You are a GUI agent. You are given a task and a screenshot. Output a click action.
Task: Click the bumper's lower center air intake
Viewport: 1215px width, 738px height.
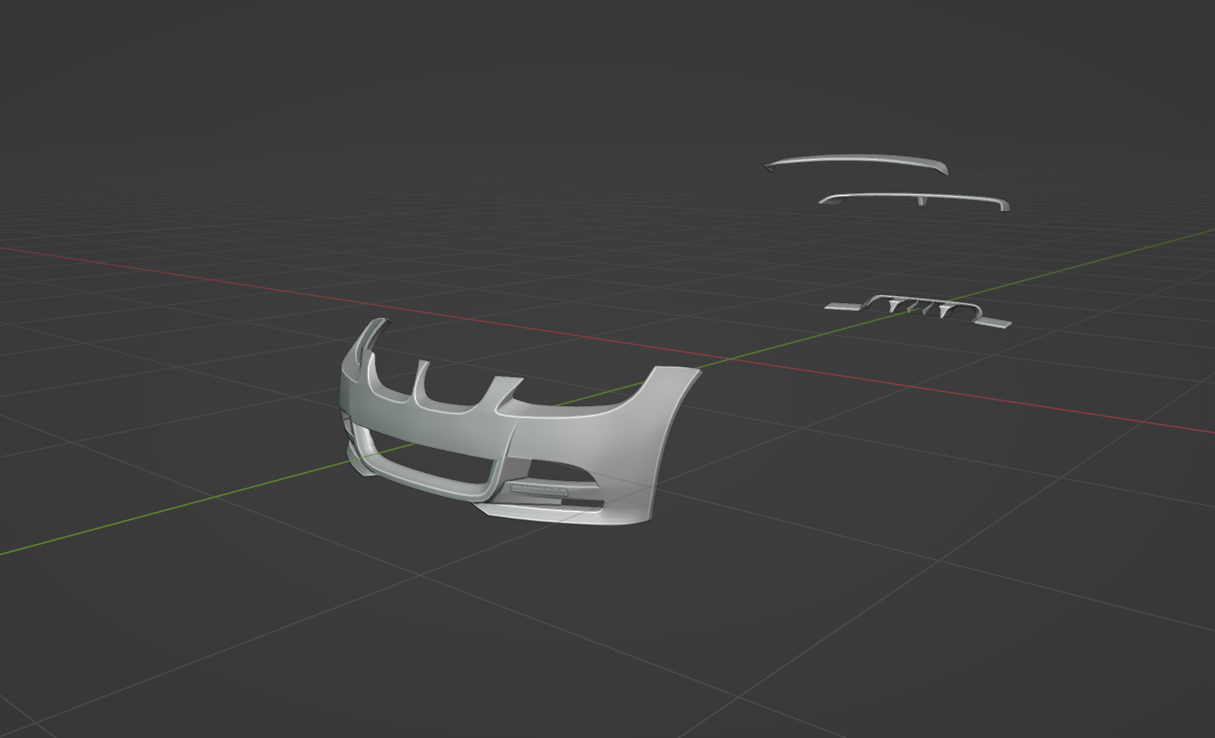pos(430,462)
